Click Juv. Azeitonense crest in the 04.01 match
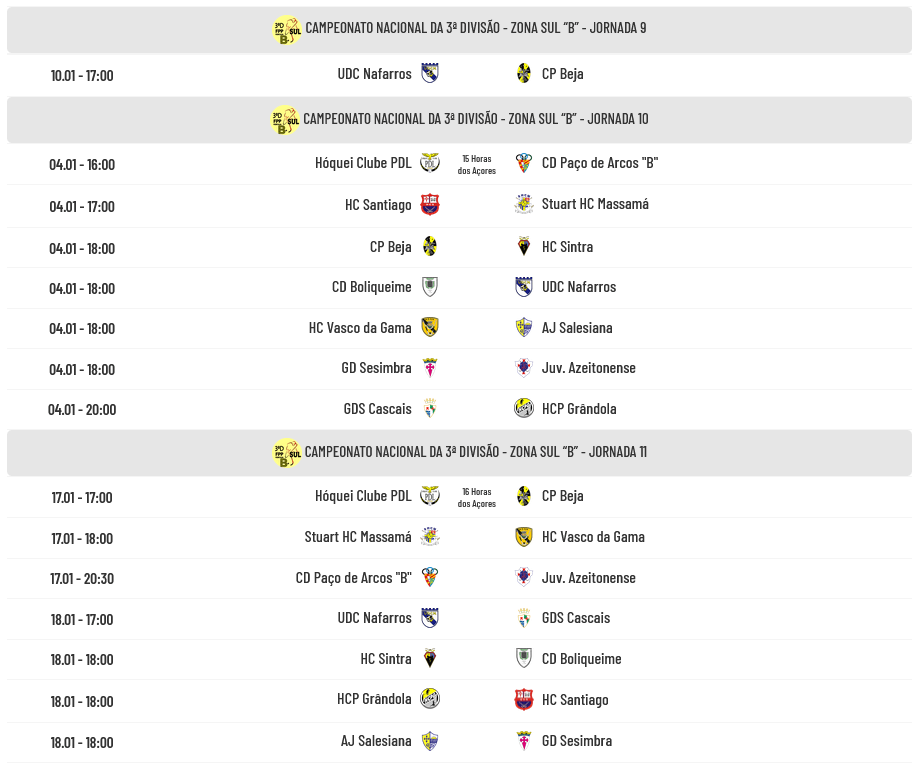 [x=524, y=368]
